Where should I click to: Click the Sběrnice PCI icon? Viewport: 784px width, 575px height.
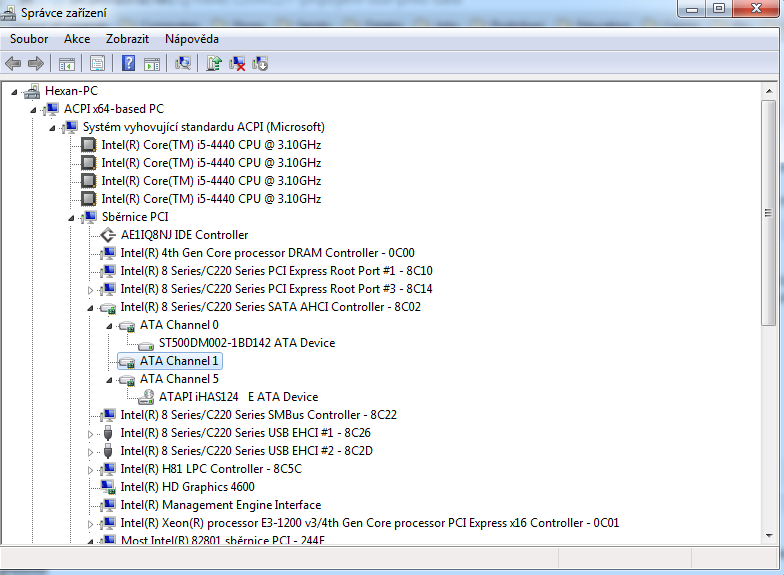89,217
